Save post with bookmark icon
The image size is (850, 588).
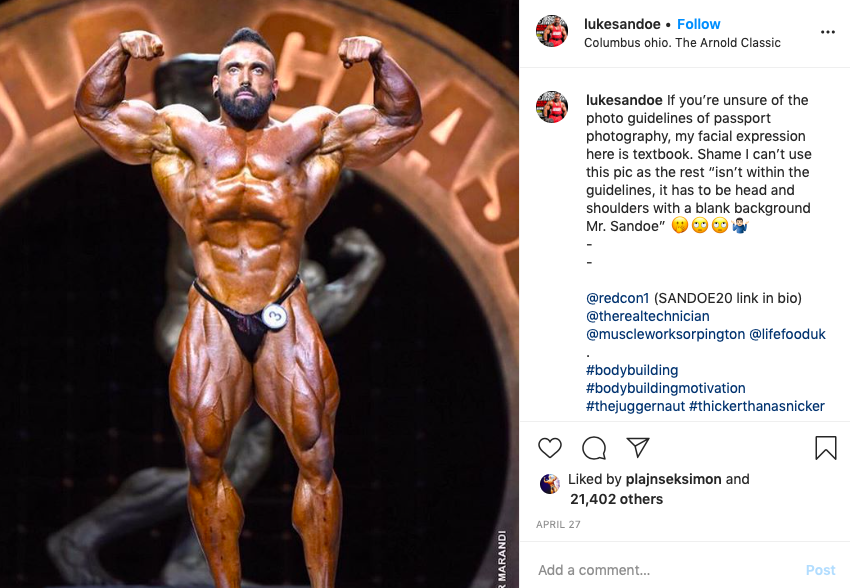[x=826, y=448]
